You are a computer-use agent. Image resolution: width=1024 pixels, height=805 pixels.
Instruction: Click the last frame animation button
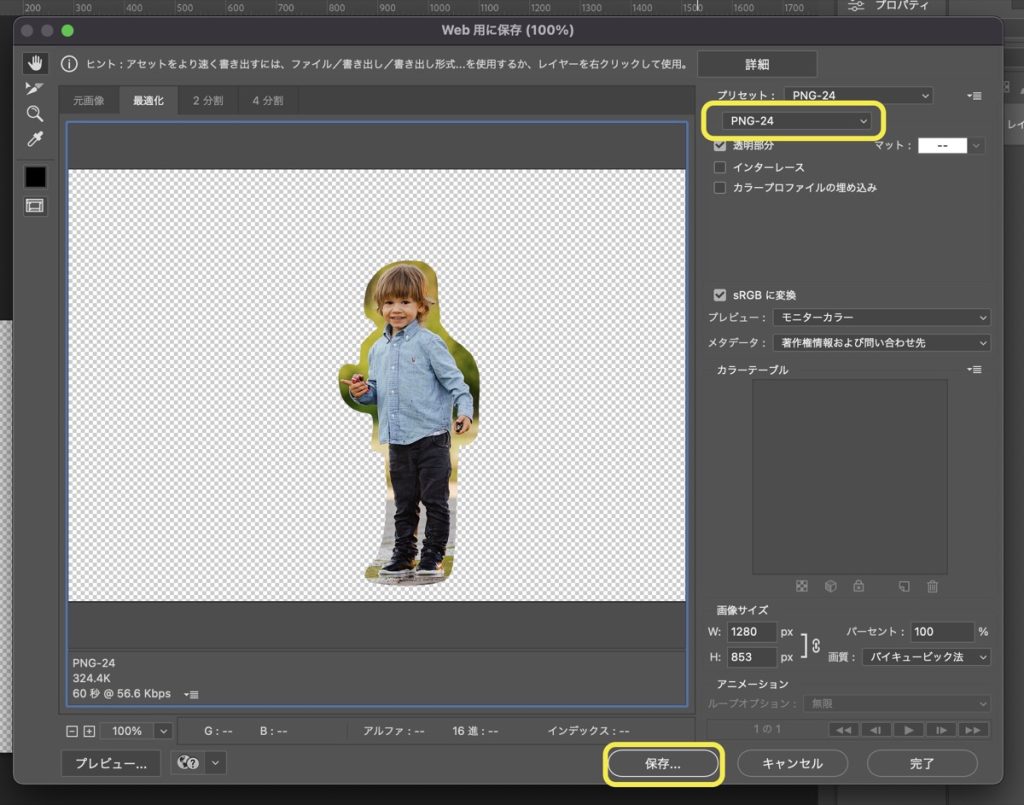pyautogui.click(x=973, y=730)
